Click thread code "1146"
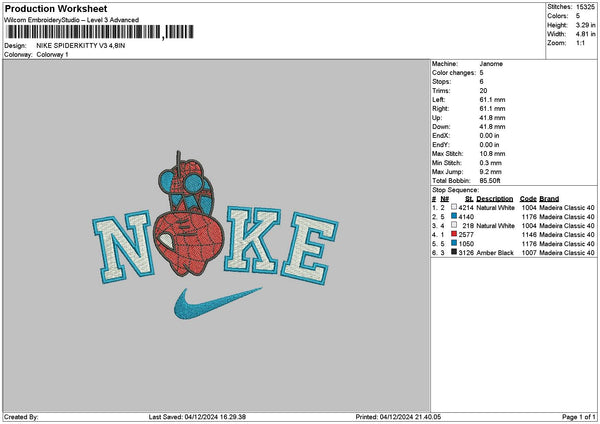 (529, 235)
